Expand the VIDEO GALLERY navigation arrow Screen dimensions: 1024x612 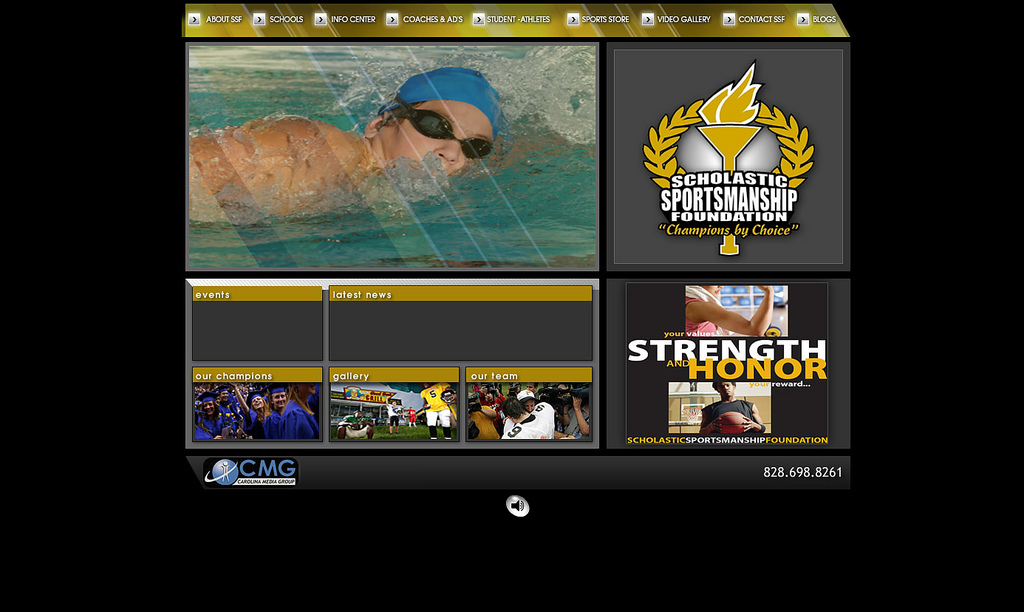click(649, 18)
